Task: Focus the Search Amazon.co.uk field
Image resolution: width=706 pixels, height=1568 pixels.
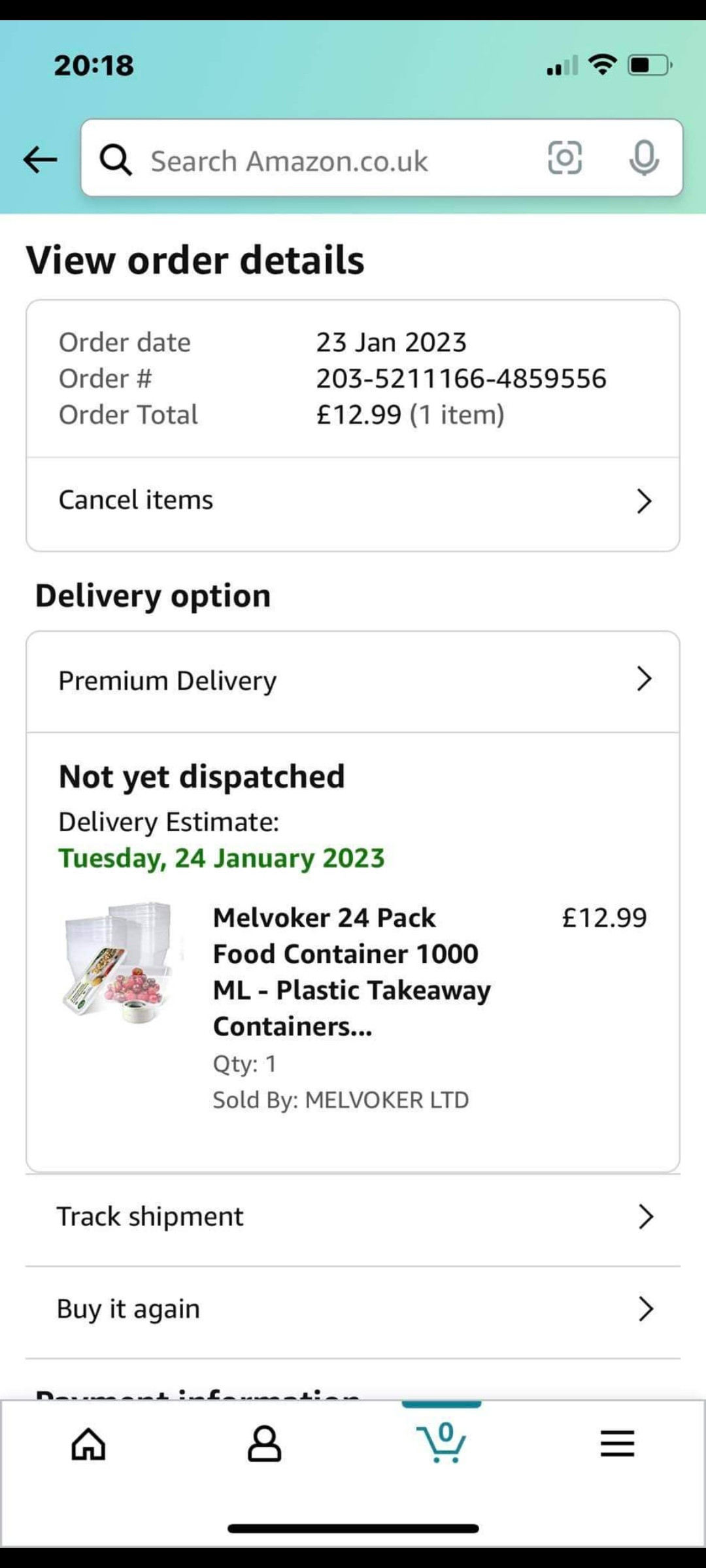Action: (x=327, y=161)
